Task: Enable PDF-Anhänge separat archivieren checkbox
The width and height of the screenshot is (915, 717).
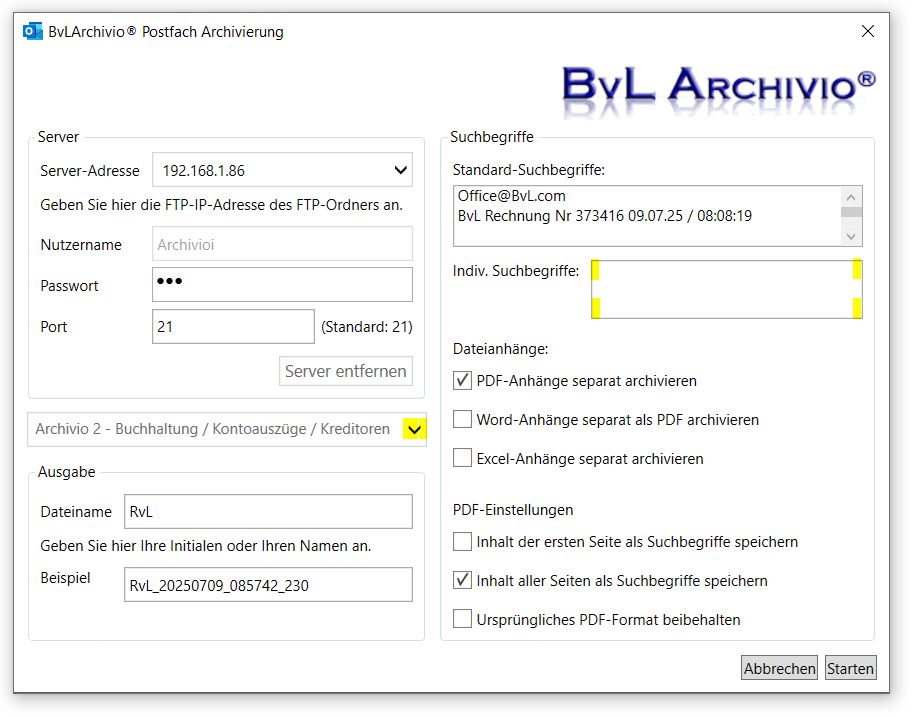Action: coord(462,381)
